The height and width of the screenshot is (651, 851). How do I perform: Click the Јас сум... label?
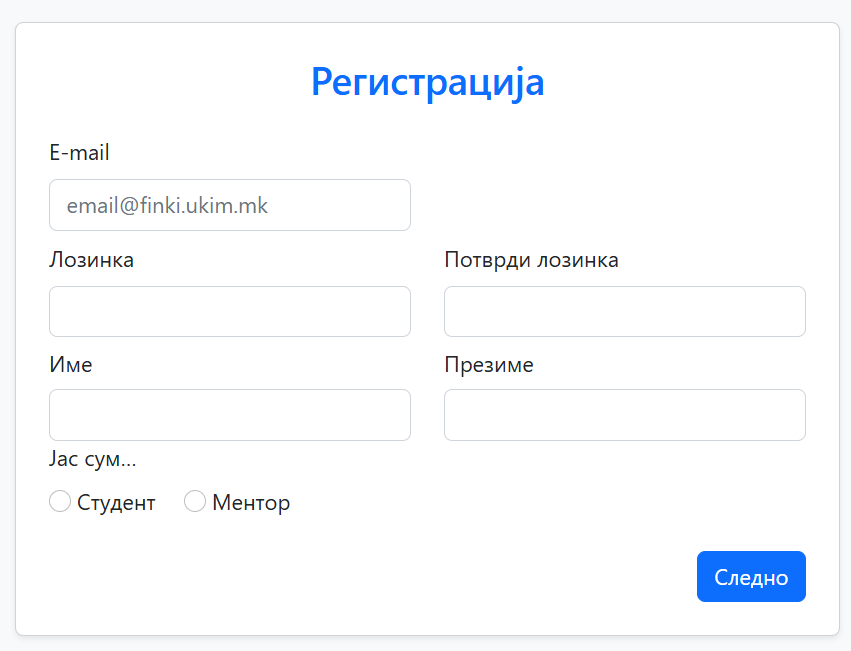[92, 460]
